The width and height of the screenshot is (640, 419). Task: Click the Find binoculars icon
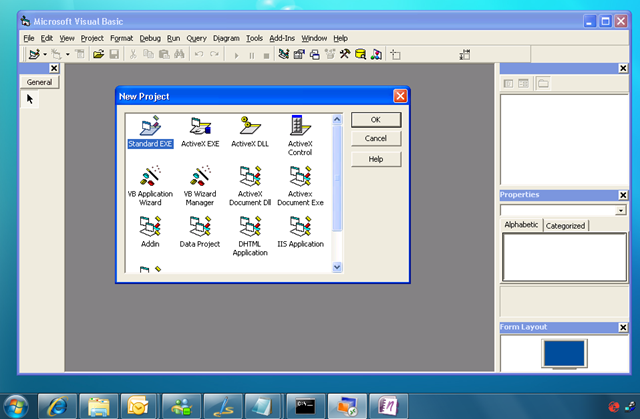point(179,54)
